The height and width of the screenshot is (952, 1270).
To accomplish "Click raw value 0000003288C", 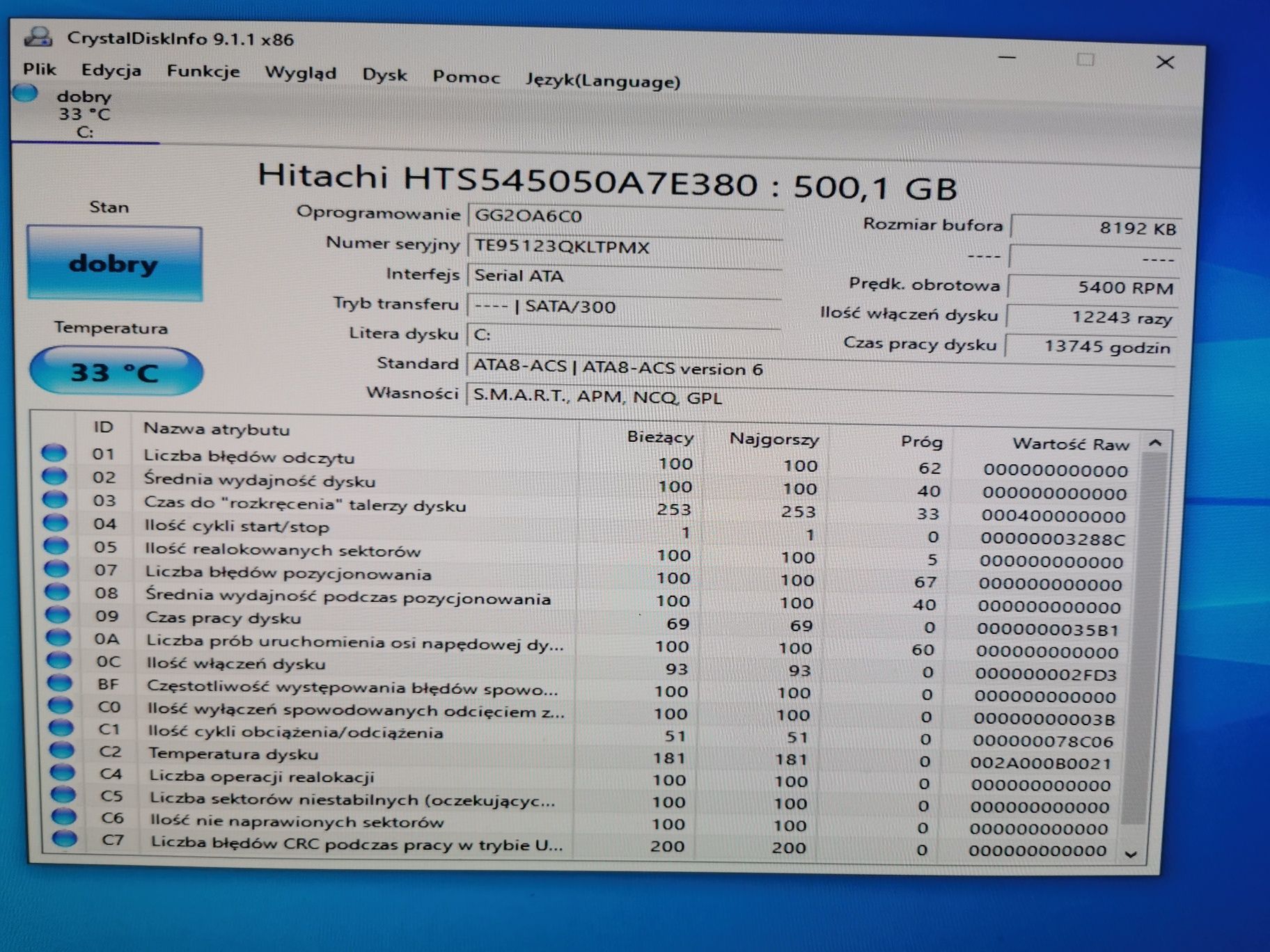I will coord(1052,539).
